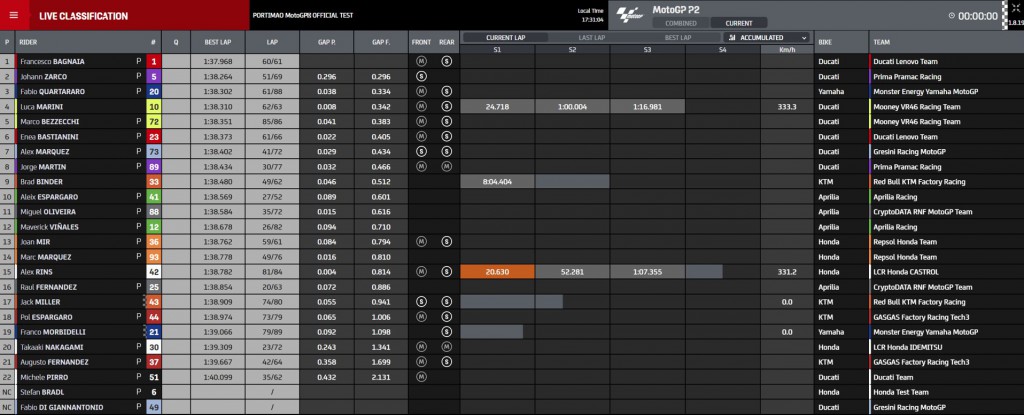The height and width of the screenshot is (415, 1024).
Task: Click Zarco's front tyre S icon
Action: coord(421,76)
